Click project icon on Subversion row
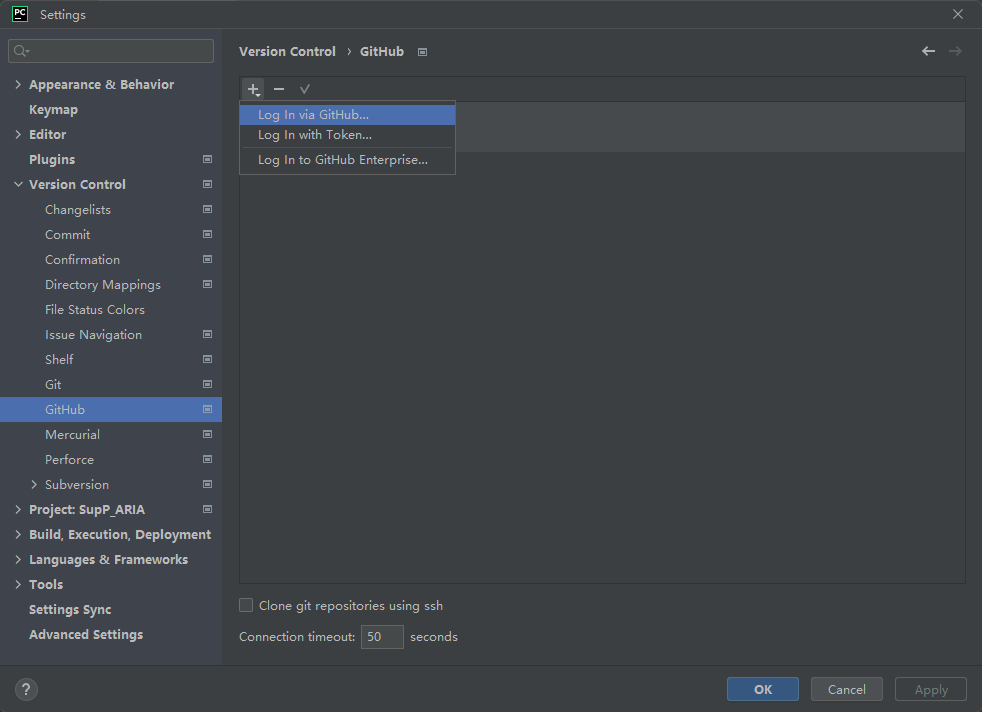 (x=207, y=485)
